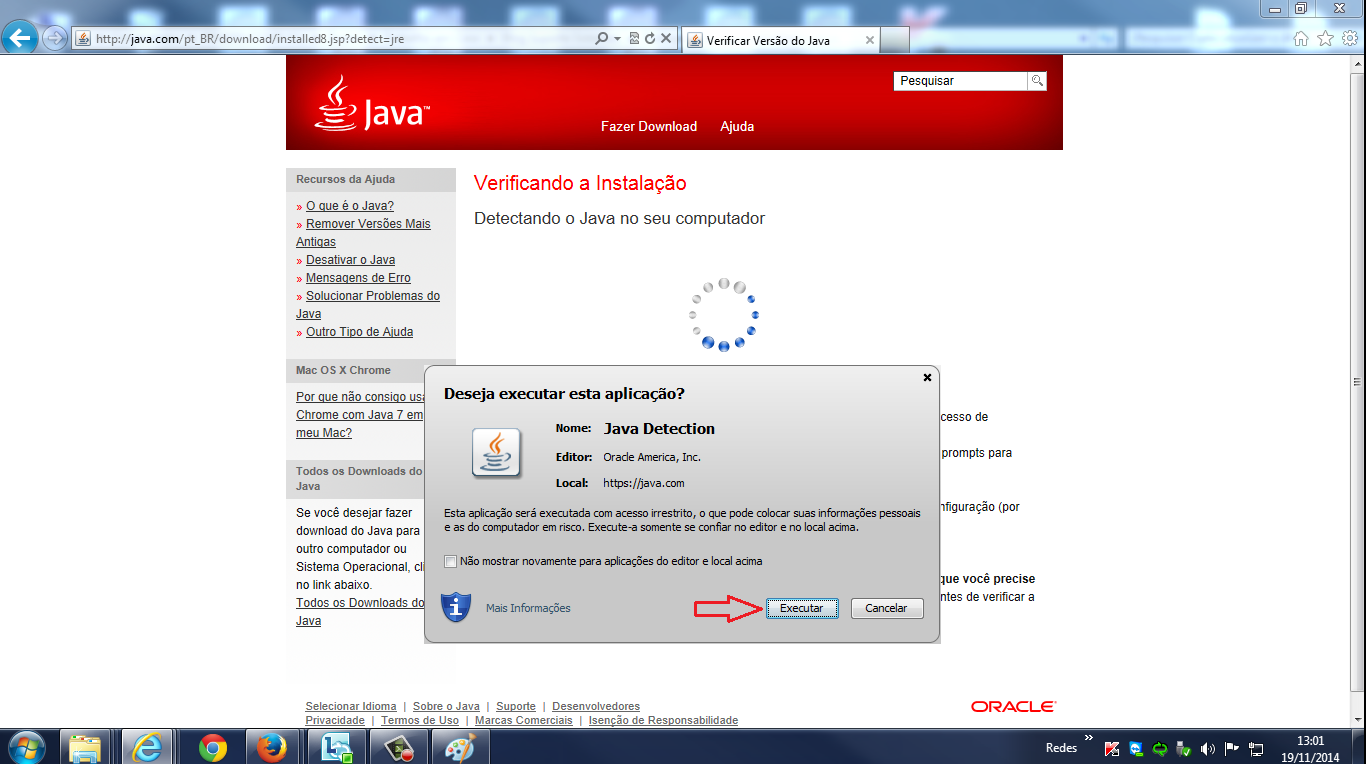
Task: Open the address bar search suggestions dropdown
Action: click(x=618, y=38)
